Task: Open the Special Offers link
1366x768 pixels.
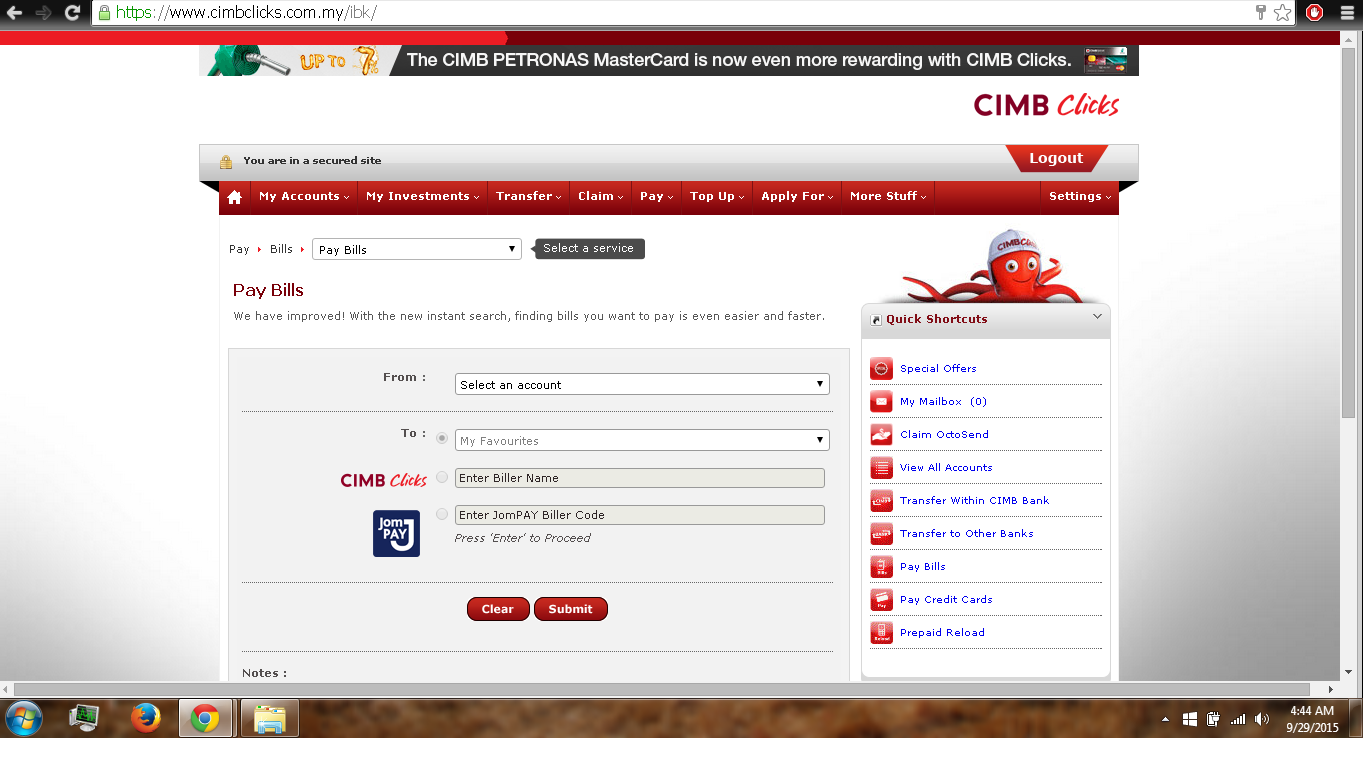Action: pos(938,369)
